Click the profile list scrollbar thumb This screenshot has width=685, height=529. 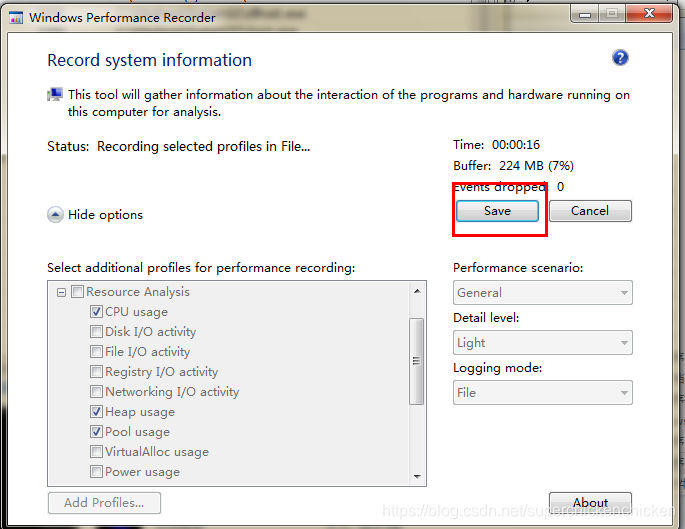click(x=417, y=361)
